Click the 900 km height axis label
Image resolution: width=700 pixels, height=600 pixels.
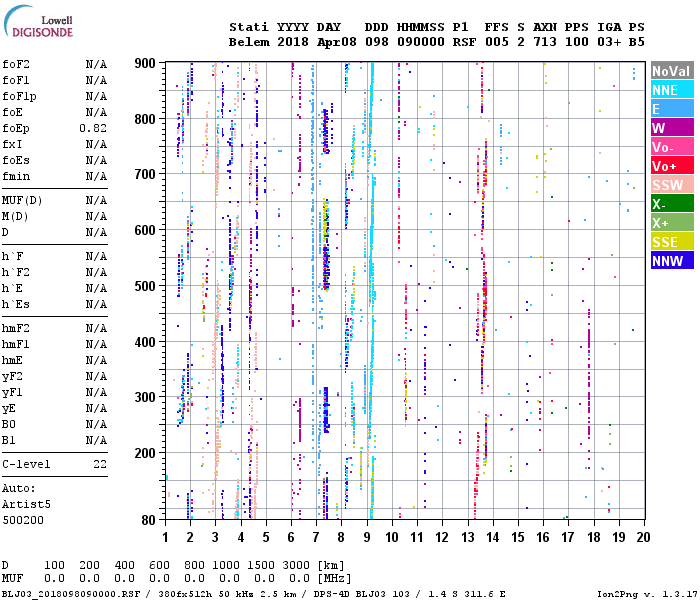(x=145, y=63)
